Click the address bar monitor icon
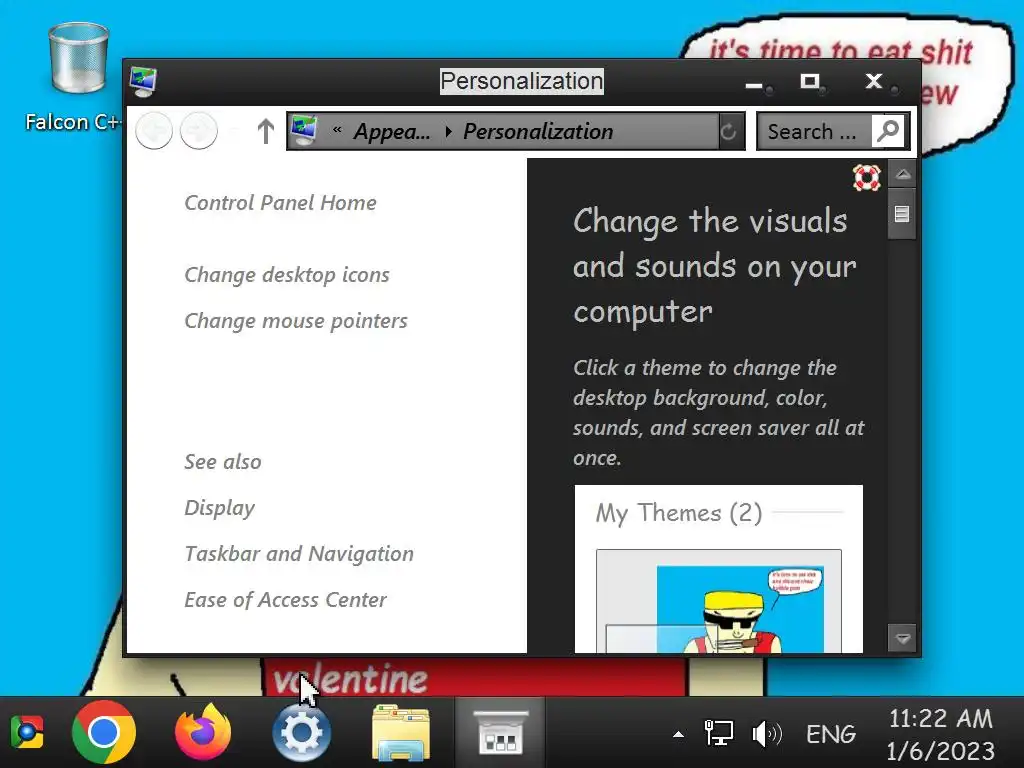 pyautogui.click(x=304, y=131)
